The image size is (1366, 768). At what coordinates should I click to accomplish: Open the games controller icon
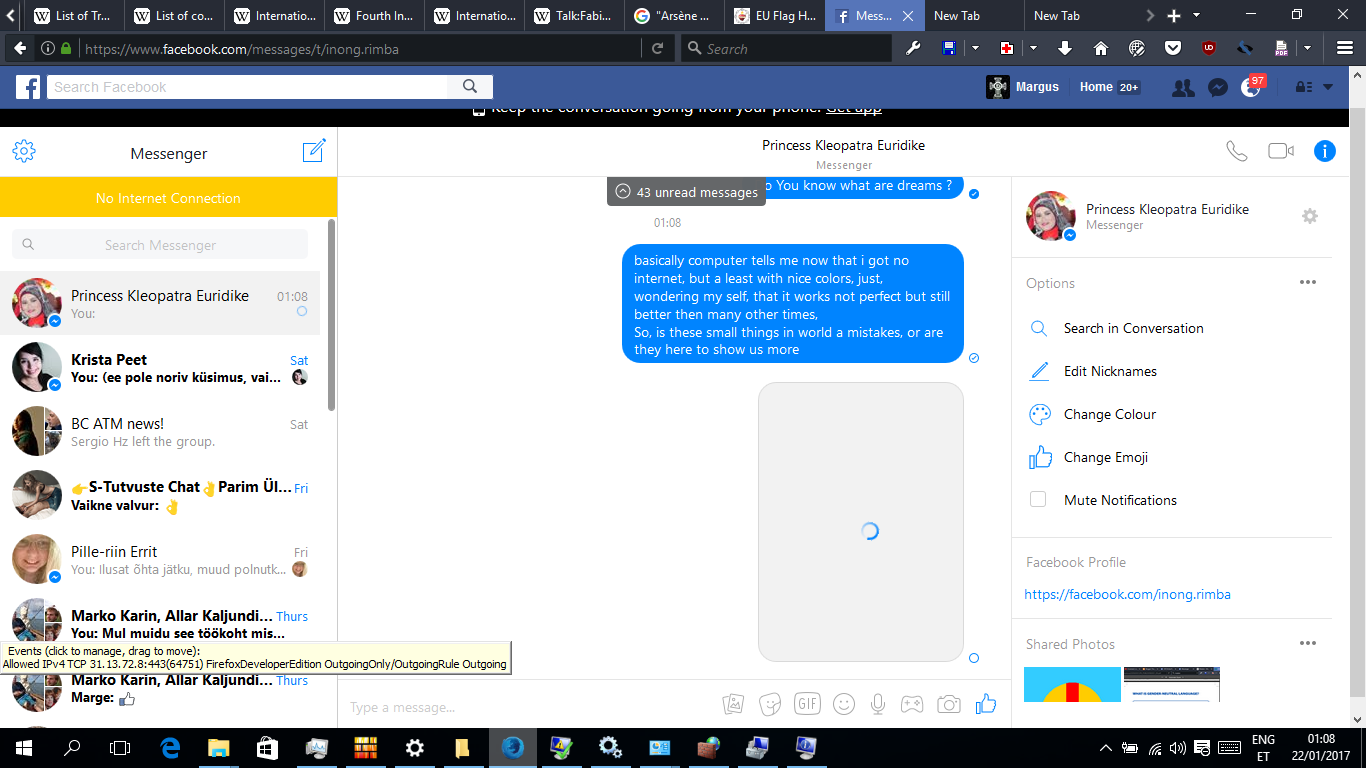pyautogui.click(x=912, y=704)
